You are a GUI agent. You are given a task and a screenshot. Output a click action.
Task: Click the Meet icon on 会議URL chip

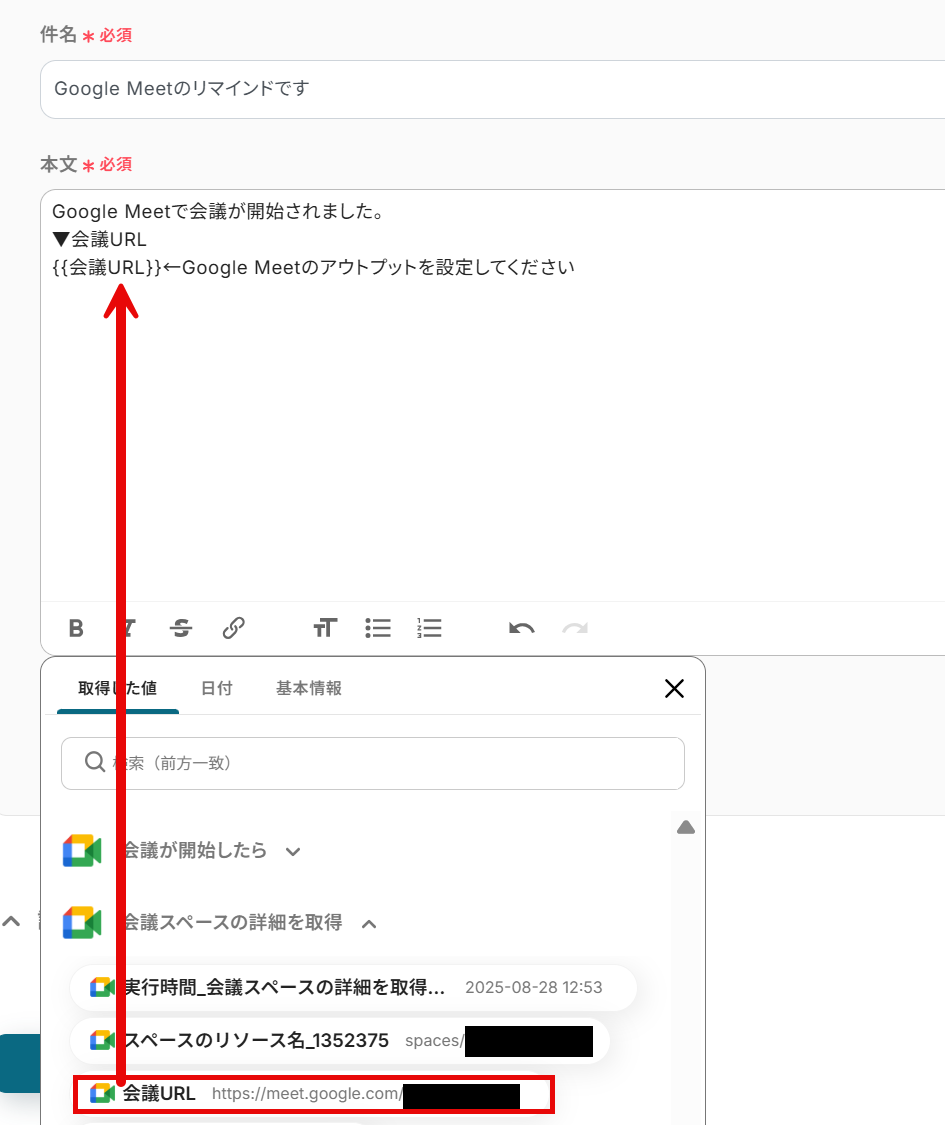(x=103, y=1093)
